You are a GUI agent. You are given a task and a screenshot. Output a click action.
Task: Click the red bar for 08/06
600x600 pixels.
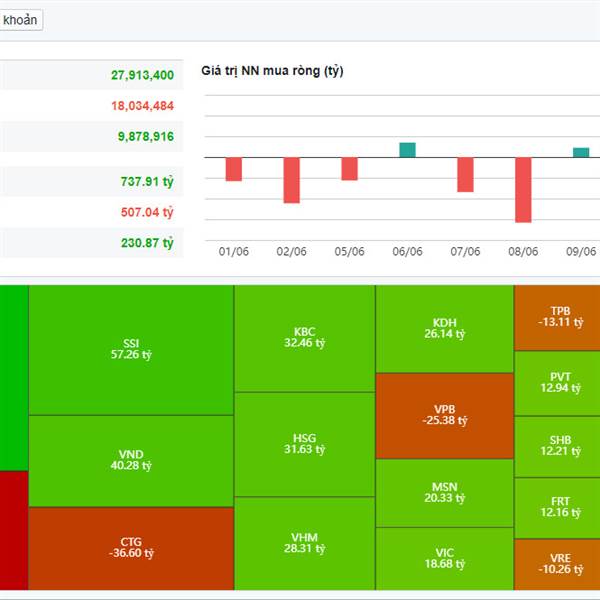click(523, 190)
